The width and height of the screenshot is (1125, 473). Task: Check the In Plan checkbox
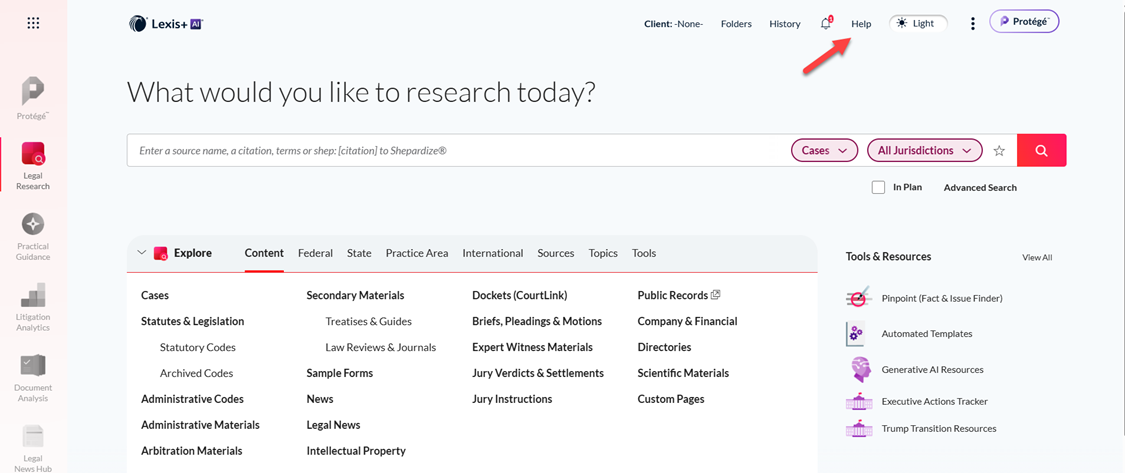(878, 187)
